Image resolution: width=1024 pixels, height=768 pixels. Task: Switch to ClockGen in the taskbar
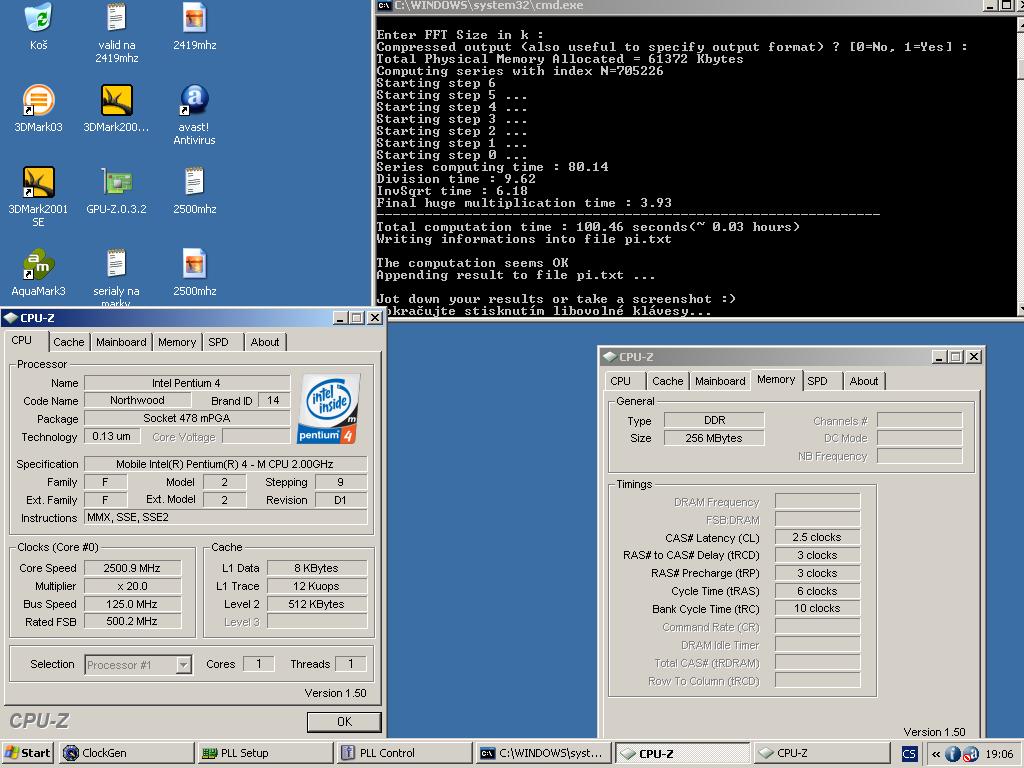click(126, 753)
